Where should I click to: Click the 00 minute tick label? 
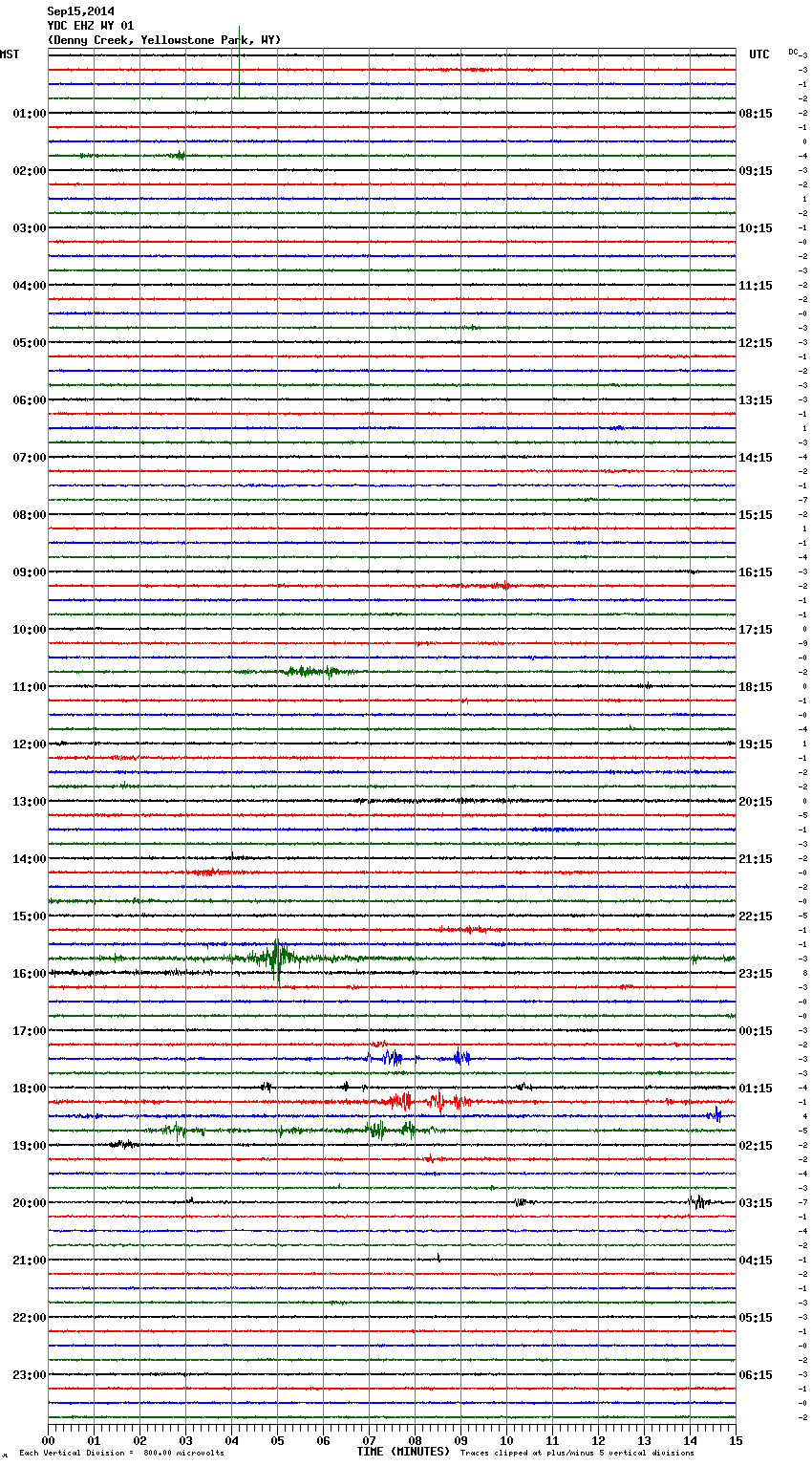pyautogui.click(x=49, y=1440)
